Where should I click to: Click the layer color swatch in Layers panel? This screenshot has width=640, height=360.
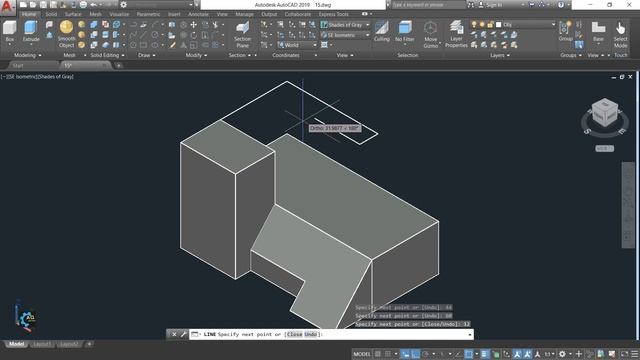coord(499,25)
